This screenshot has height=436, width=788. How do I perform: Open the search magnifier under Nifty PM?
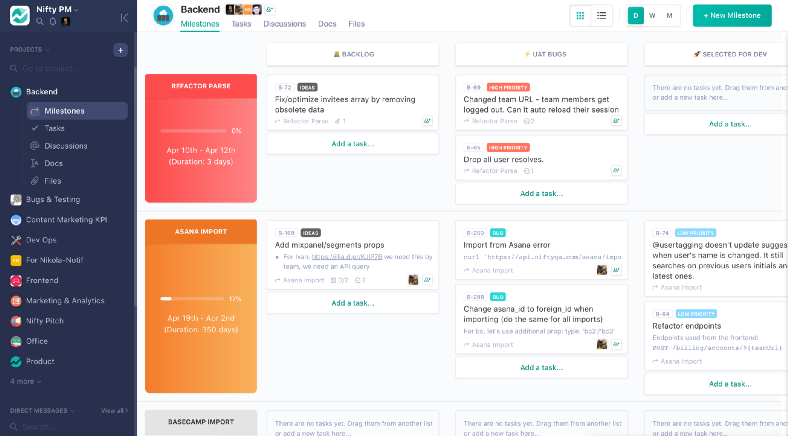click(x=40, y=22)
